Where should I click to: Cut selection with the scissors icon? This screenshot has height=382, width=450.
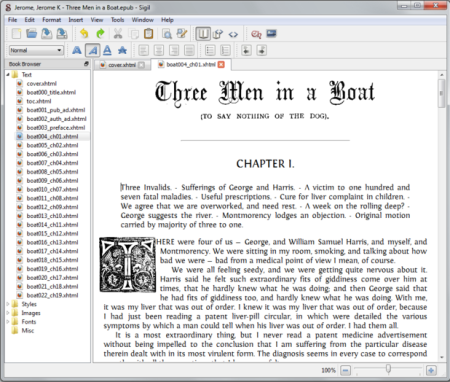[118, 34]
